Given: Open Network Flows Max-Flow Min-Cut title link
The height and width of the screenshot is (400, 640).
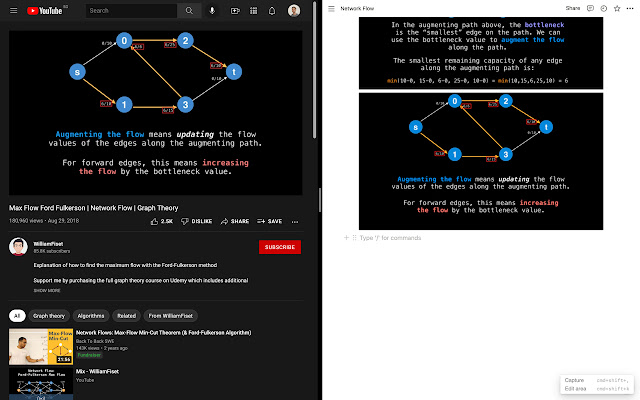Looking at the screenshot, I should click(x=163, y=333).
